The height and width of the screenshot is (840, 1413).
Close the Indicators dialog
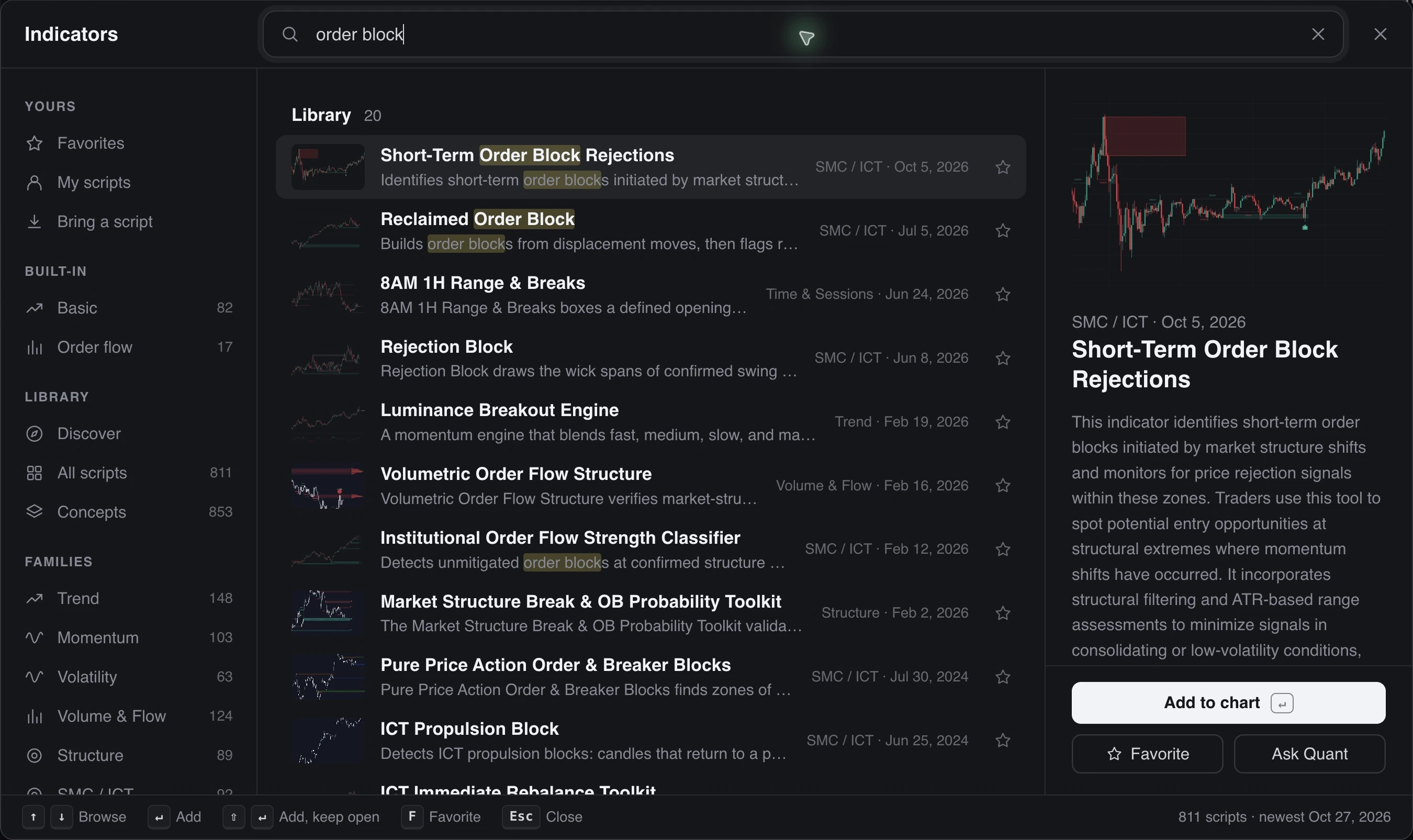(1380, 35)
